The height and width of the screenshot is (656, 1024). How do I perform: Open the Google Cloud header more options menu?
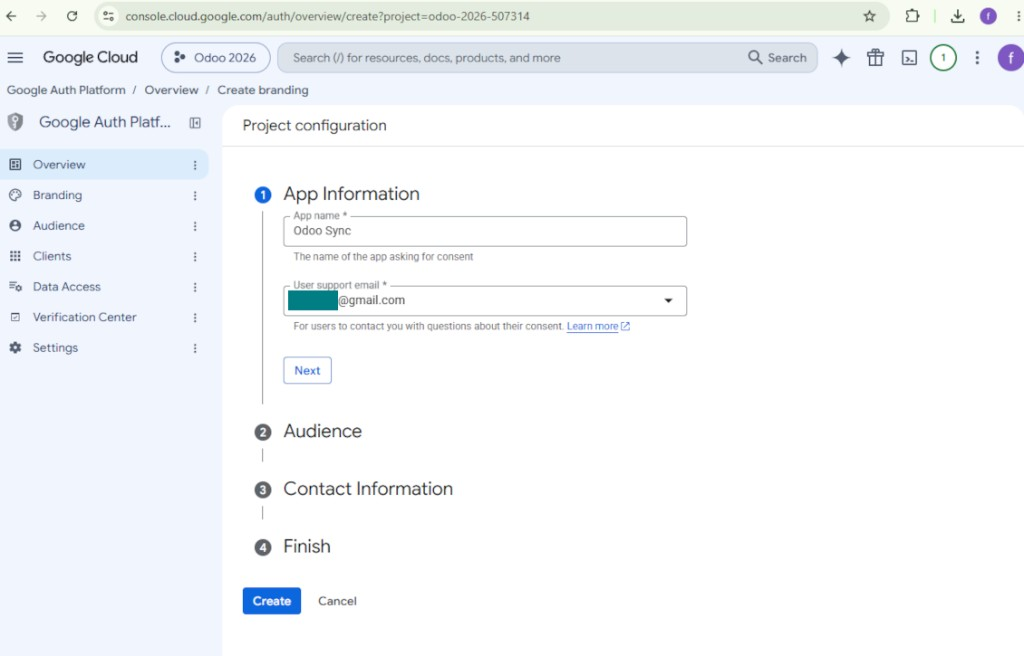[977, 57]
